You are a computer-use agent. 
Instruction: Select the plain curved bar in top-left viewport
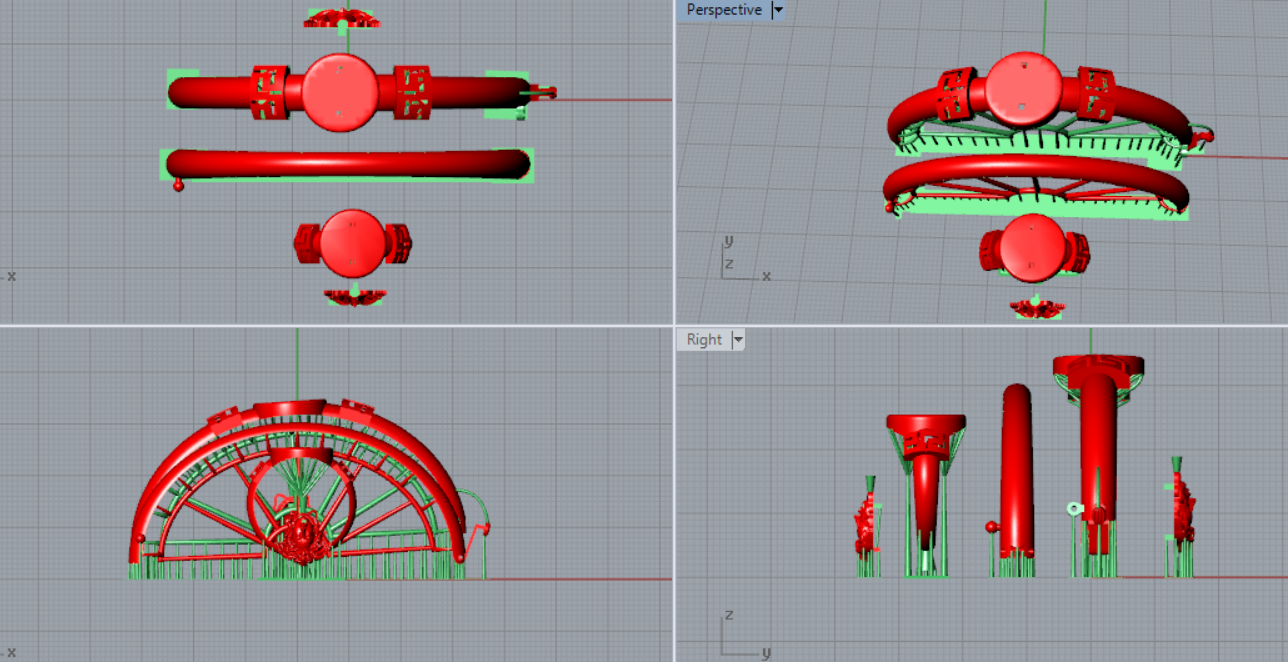click(x=347, y=165)
